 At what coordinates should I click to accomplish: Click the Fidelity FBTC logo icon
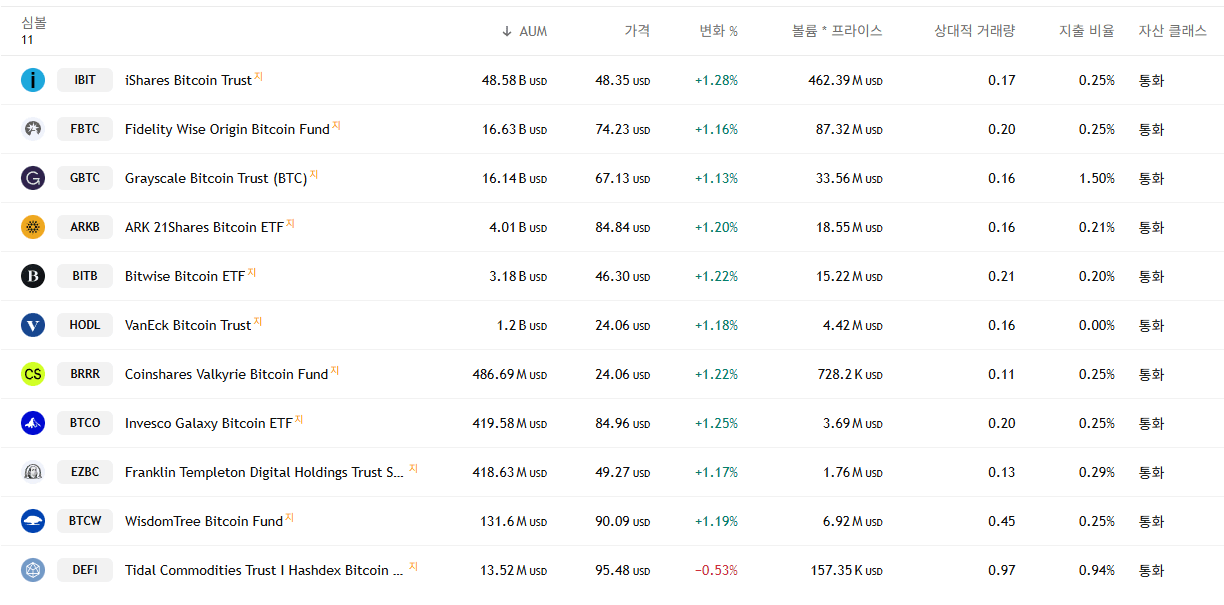[33, 129]
